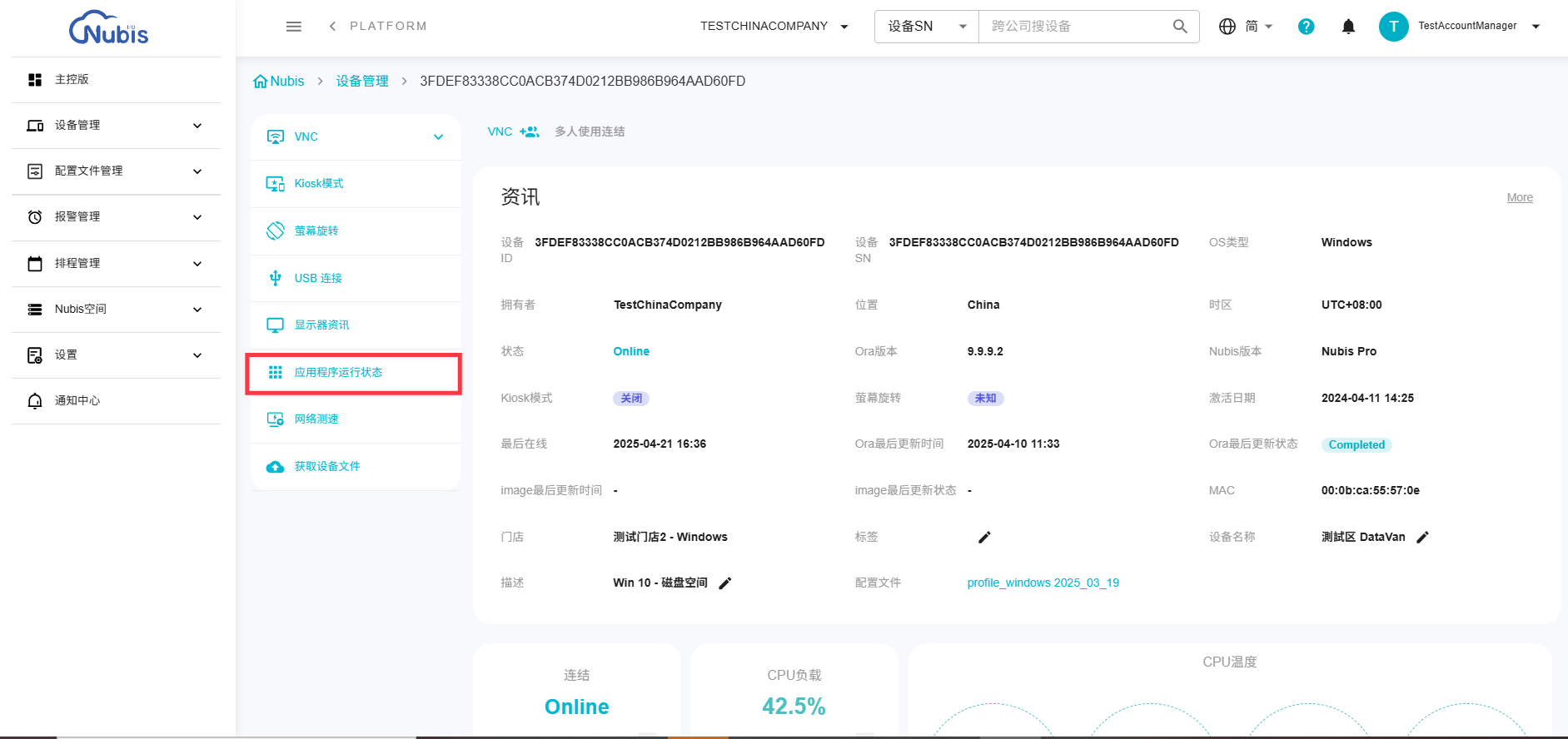Click the USB 连接 icon
The width and height of the screenshot is (1568, 739).
point(276,278)
